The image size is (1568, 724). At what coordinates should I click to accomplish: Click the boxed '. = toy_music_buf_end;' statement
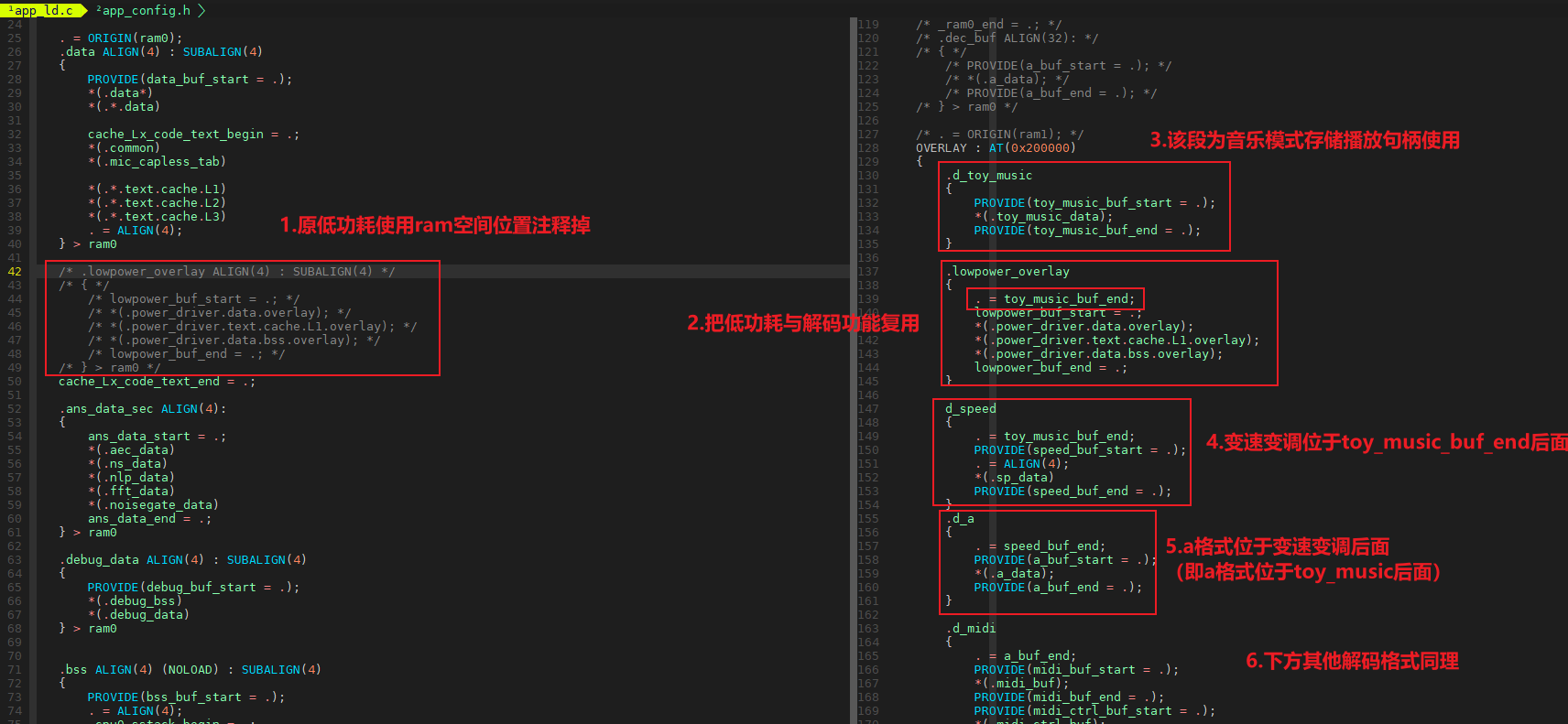pos(1054,298)
